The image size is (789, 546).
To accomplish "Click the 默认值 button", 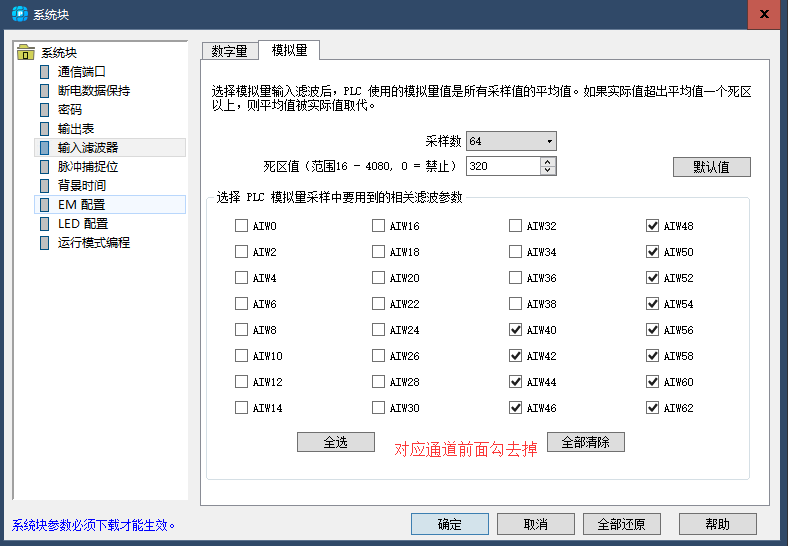I will point(712,167).
